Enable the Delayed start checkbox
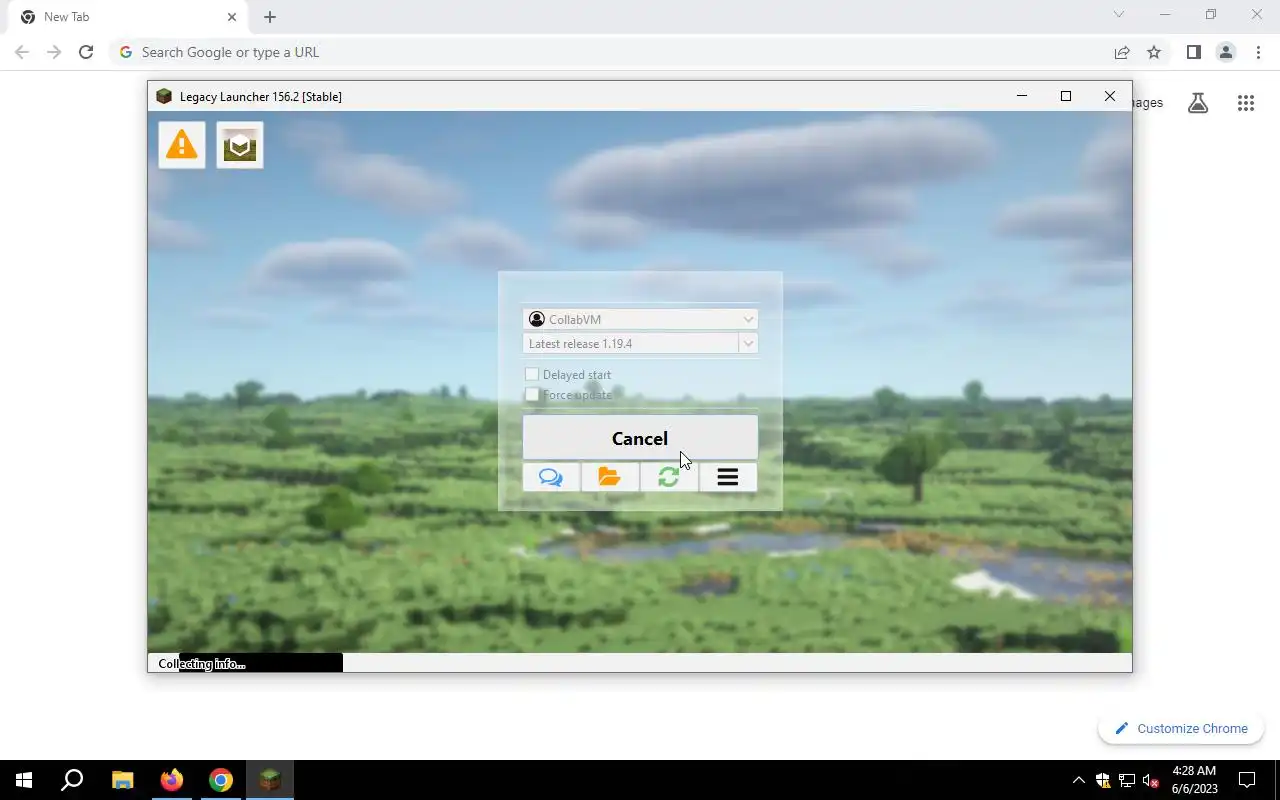1280x800 pixels. tap(532, 374)
